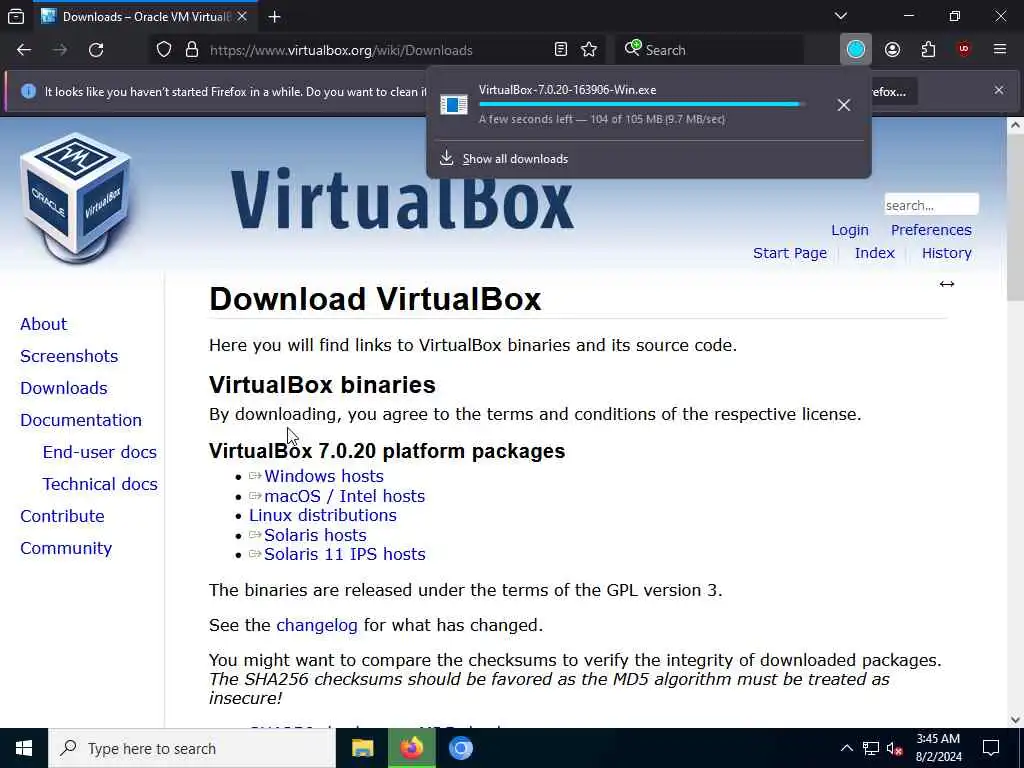1024x768 pixels.
Task: Cancel the VirtualBox-7.0.20 download
Action: click(x=844, y=104)
